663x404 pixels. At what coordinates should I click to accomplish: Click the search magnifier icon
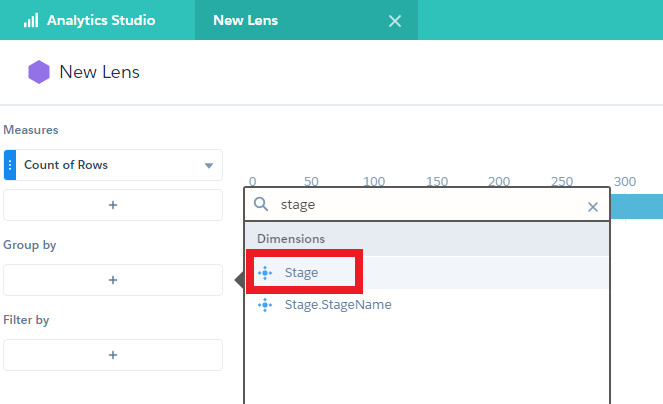pyautogui.click(x=261, y=205)
